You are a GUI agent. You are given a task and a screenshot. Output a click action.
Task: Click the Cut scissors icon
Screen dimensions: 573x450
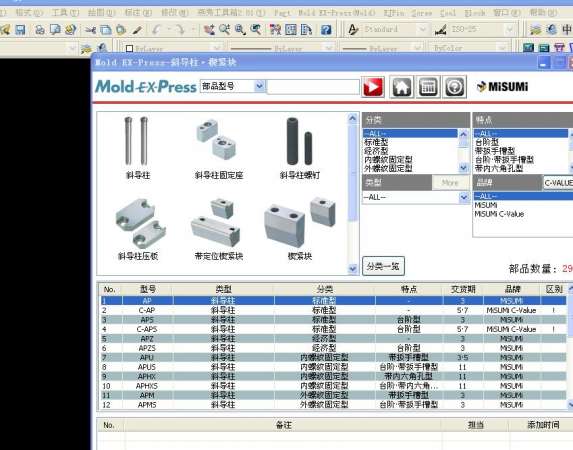click(x=90, y=29)
